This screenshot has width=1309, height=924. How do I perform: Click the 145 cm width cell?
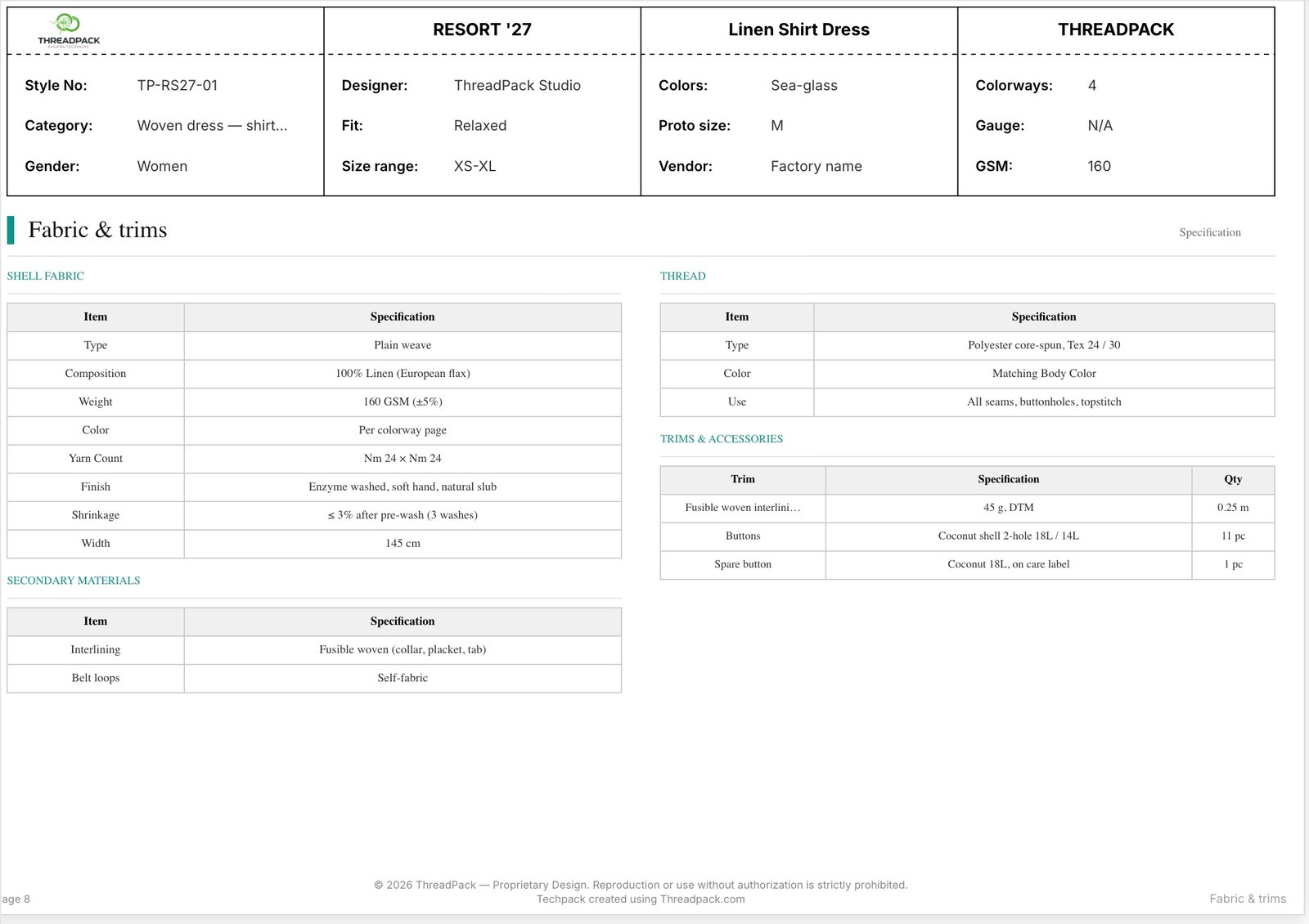point(403,544)
